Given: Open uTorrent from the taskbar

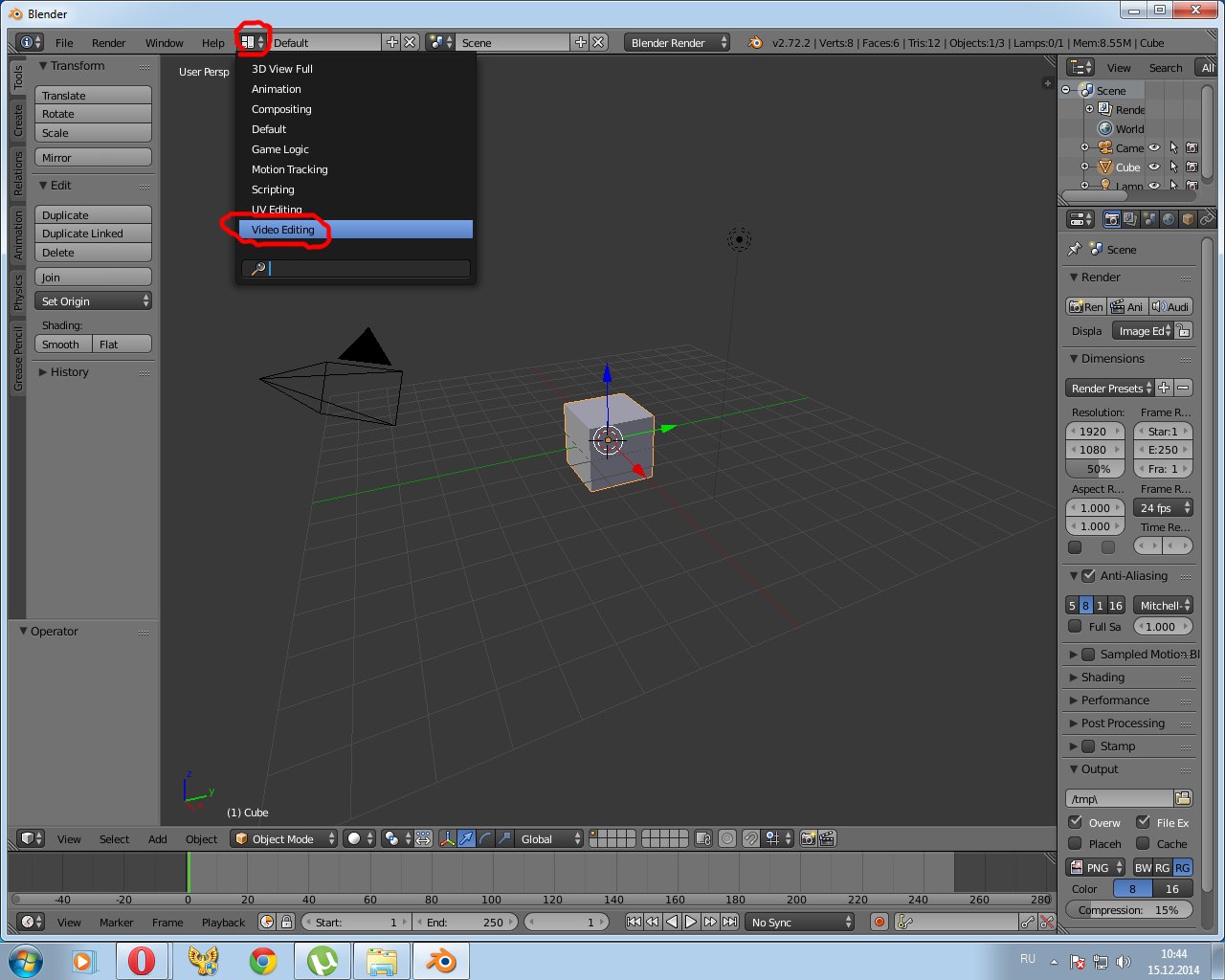Looking at the screenshot, I should (323, 960).
